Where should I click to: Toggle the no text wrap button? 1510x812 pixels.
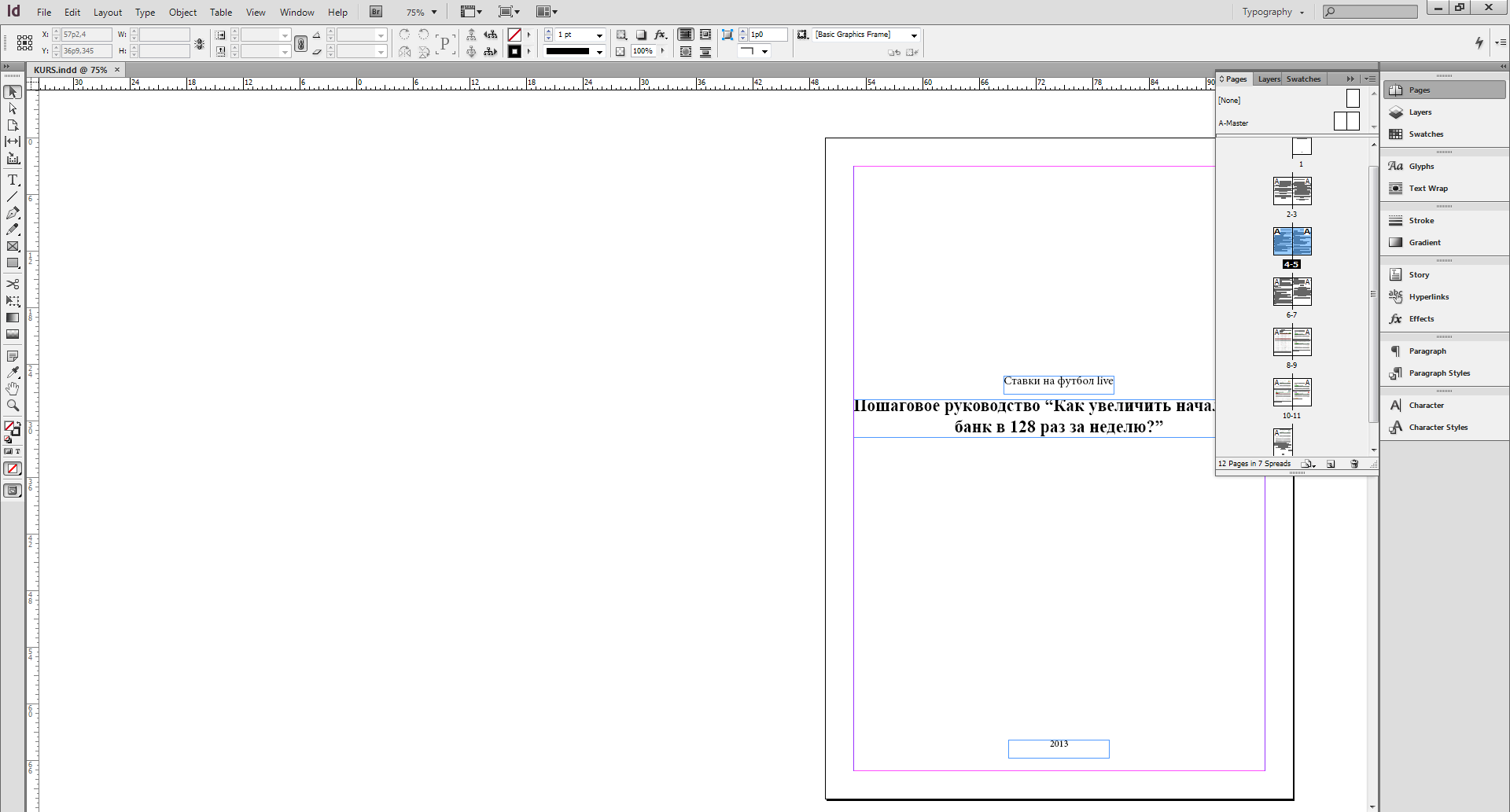pos(685,35)
